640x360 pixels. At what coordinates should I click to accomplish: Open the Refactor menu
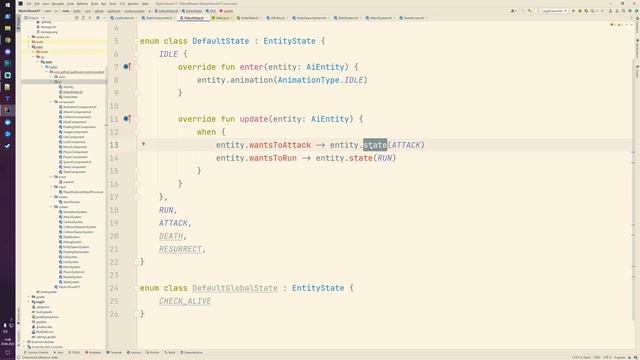pos(82,4)
